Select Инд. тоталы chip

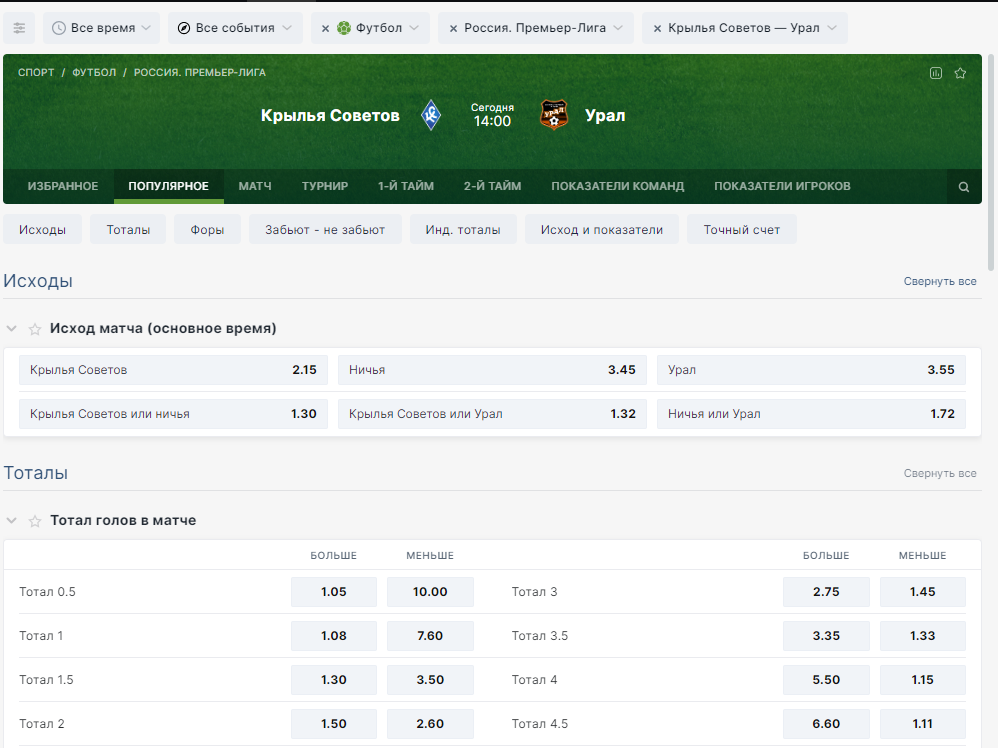click(463, 230)
